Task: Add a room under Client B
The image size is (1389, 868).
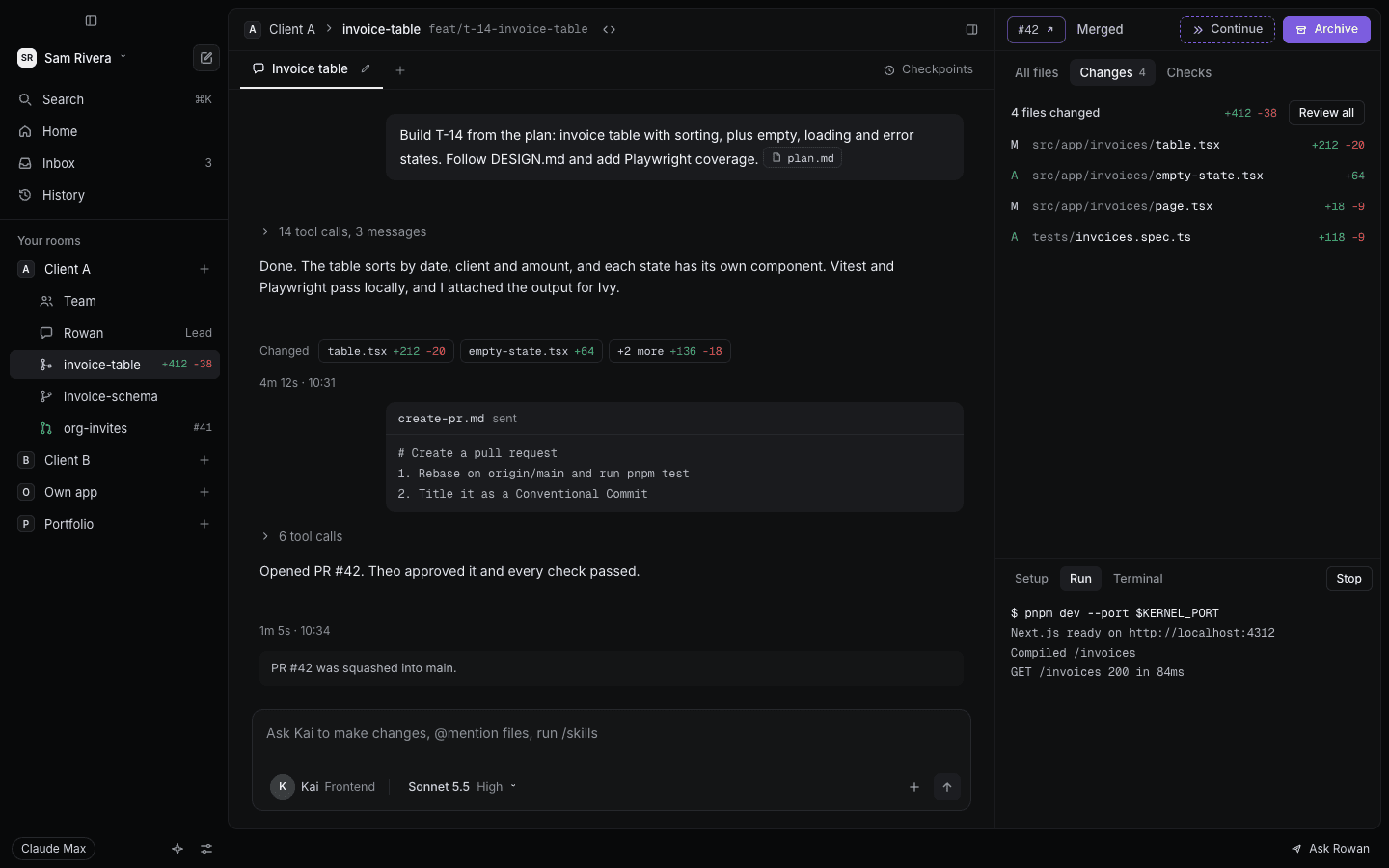Action: point(204,460)
